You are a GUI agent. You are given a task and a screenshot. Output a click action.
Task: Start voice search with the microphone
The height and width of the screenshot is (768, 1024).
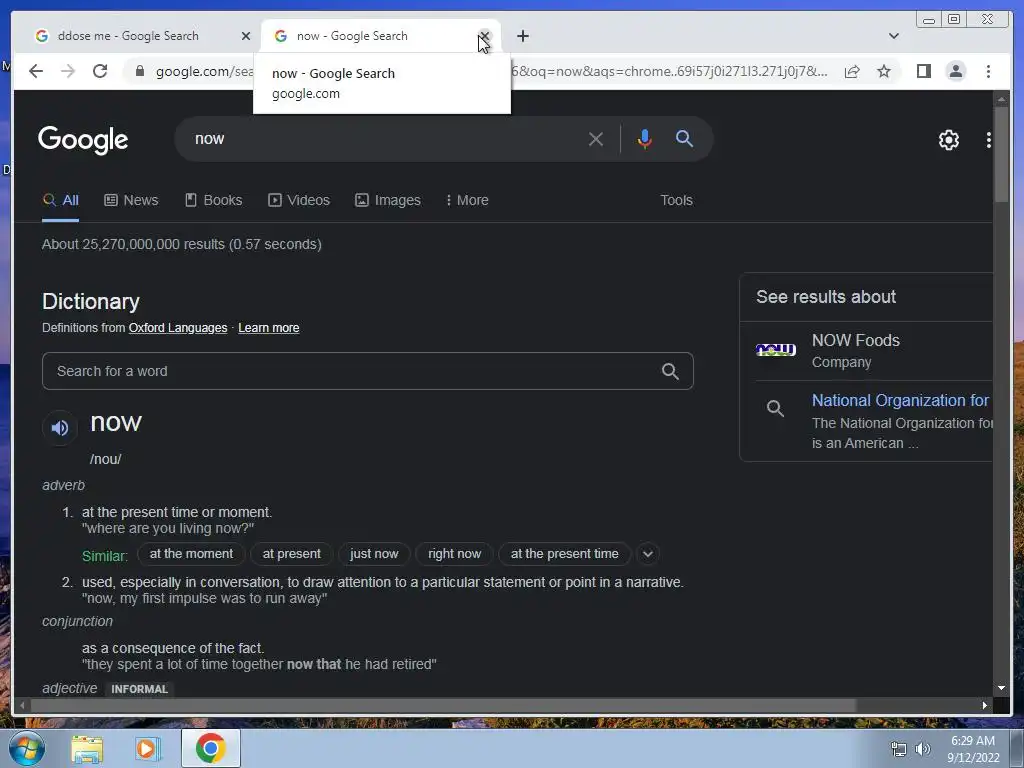tap(644, 138)
